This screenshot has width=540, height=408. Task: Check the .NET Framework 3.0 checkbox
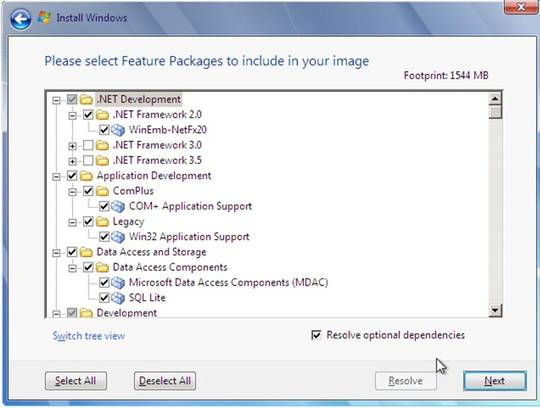(88, 145)
